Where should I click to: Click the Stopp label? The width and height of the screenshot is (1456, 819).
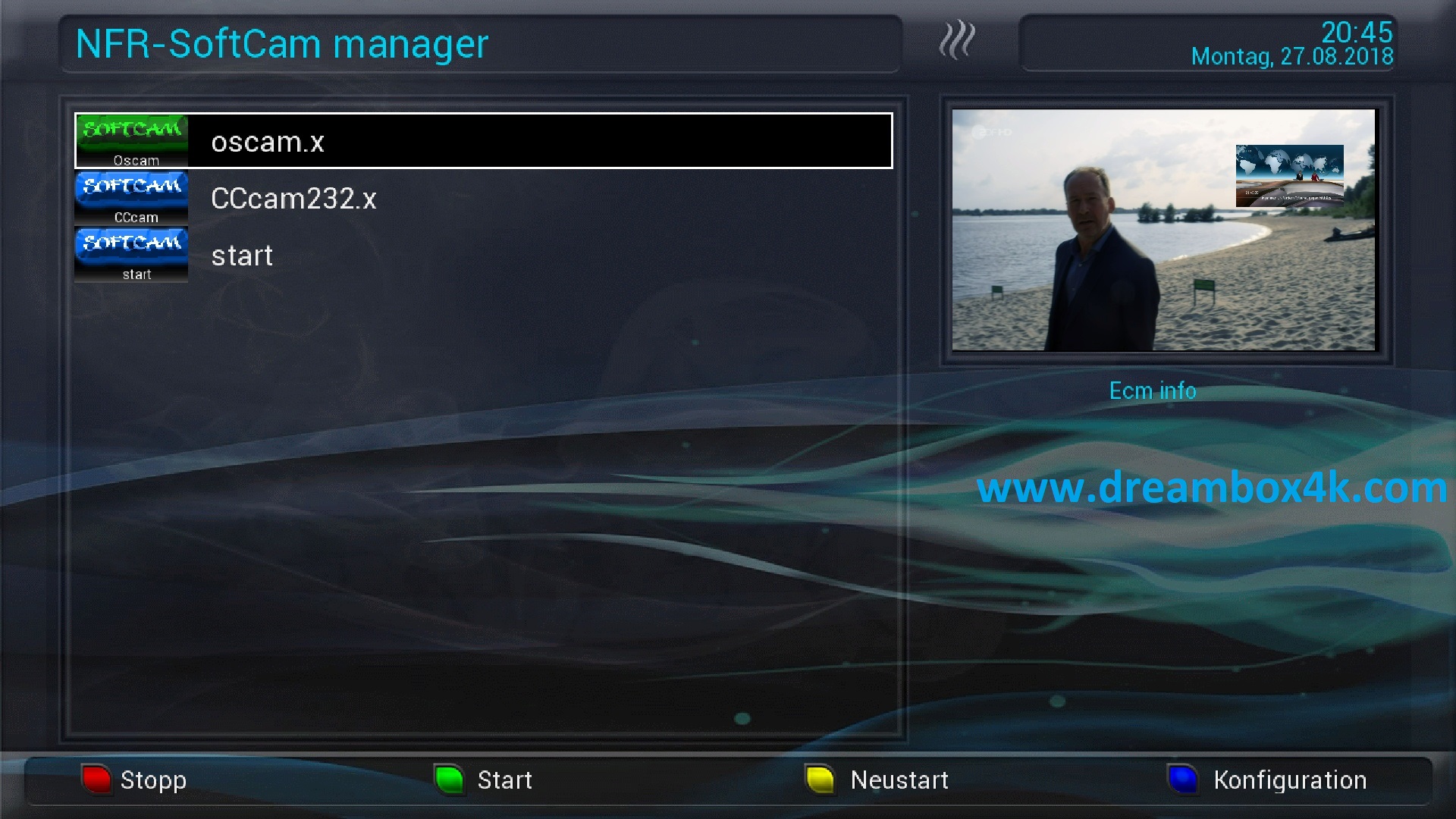153,780
